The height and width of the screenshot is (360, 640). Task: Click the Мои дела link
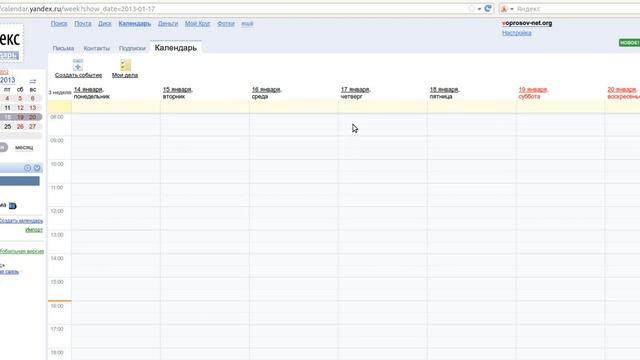(x=125, y=75)
